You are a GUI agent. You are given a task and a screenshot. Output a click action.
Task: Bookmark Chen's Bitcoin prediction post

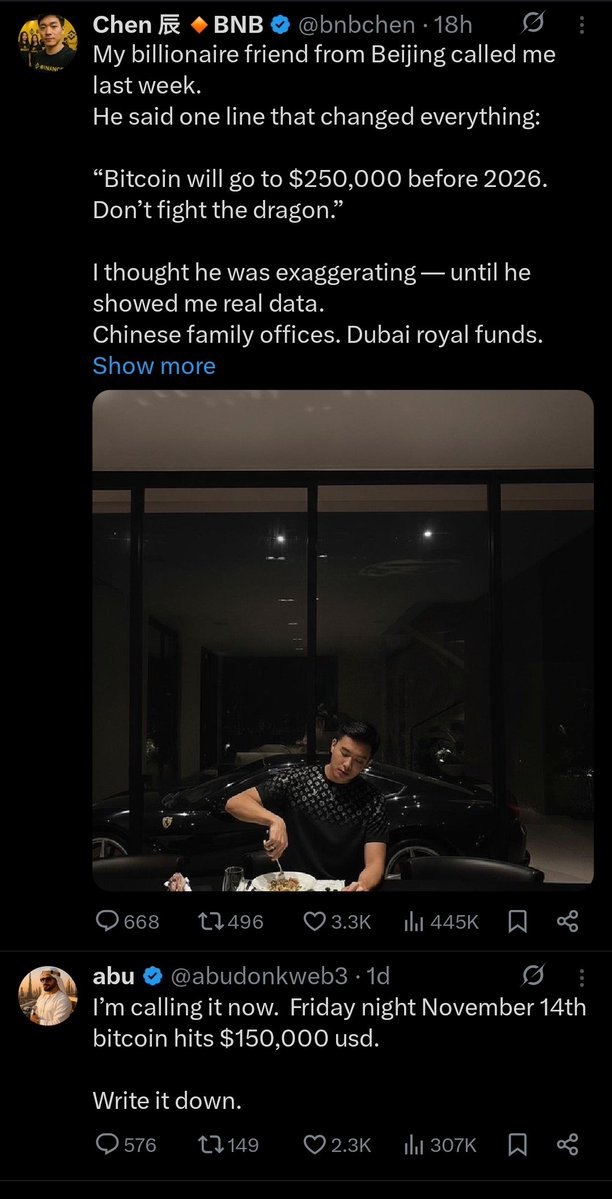pos(518,922)
